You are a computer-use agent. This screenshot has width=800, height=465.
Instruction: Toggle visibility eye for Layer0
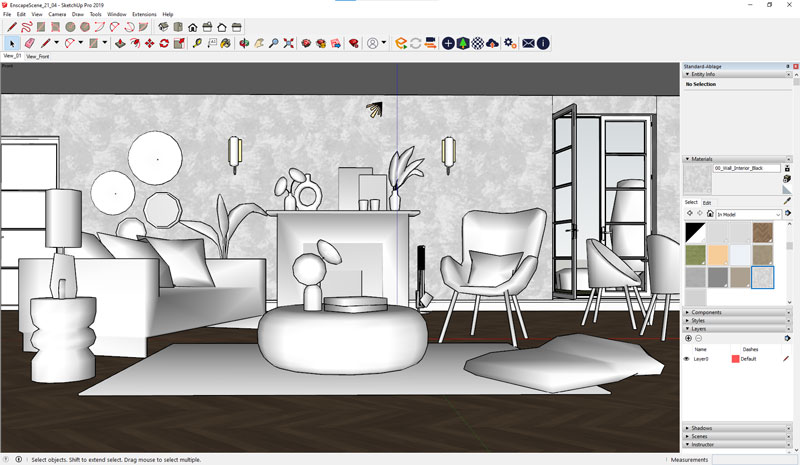pos(686,358)
